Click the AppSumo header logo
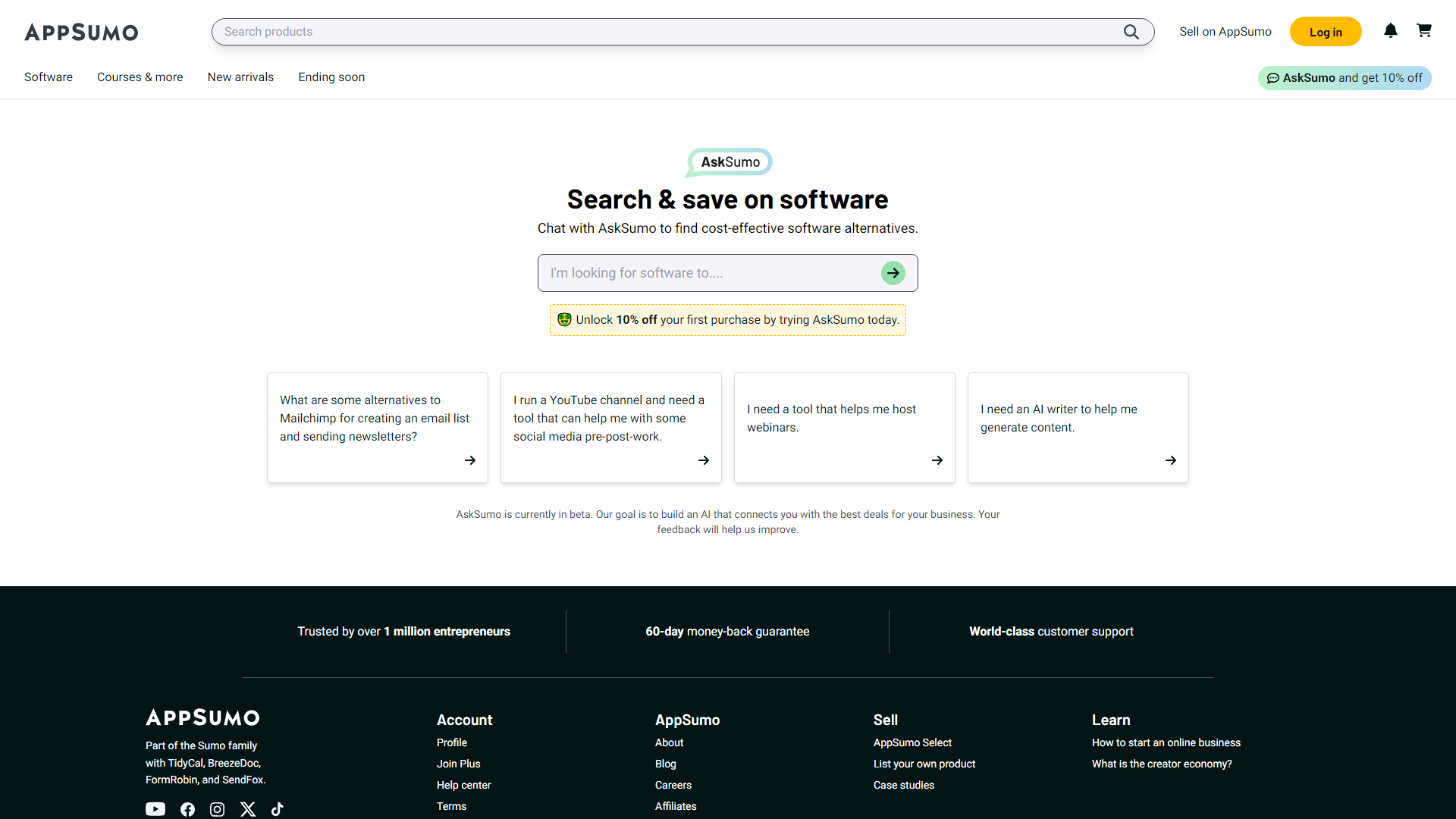 tap(81, 32)
